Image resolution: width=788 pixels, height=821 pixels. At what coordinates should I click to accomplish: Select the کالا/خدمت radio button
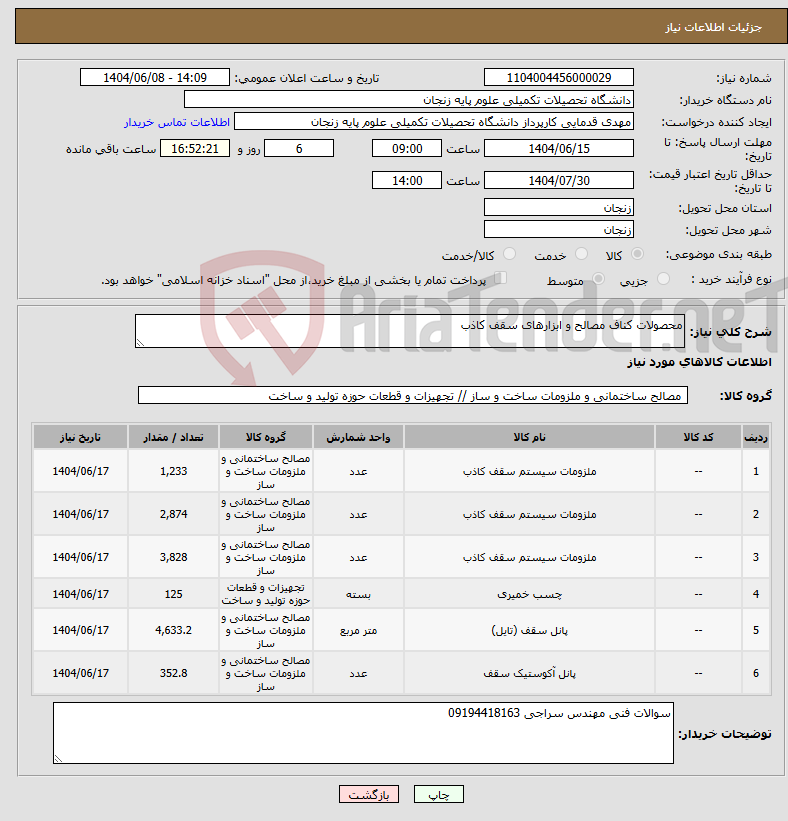509,254
